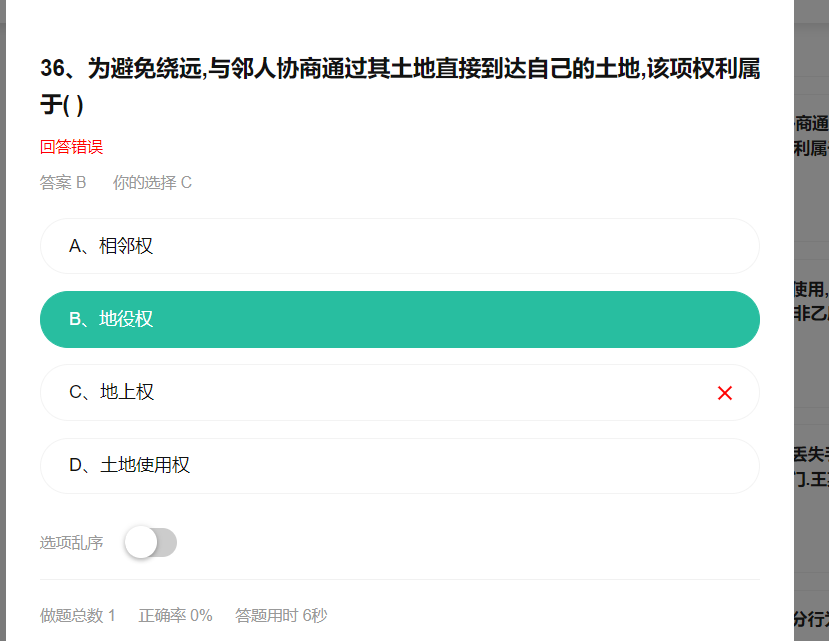Toggle the 选项乱序 switch
The height and width of the screenshot is (641, 829).
click(x=151, y=542)
